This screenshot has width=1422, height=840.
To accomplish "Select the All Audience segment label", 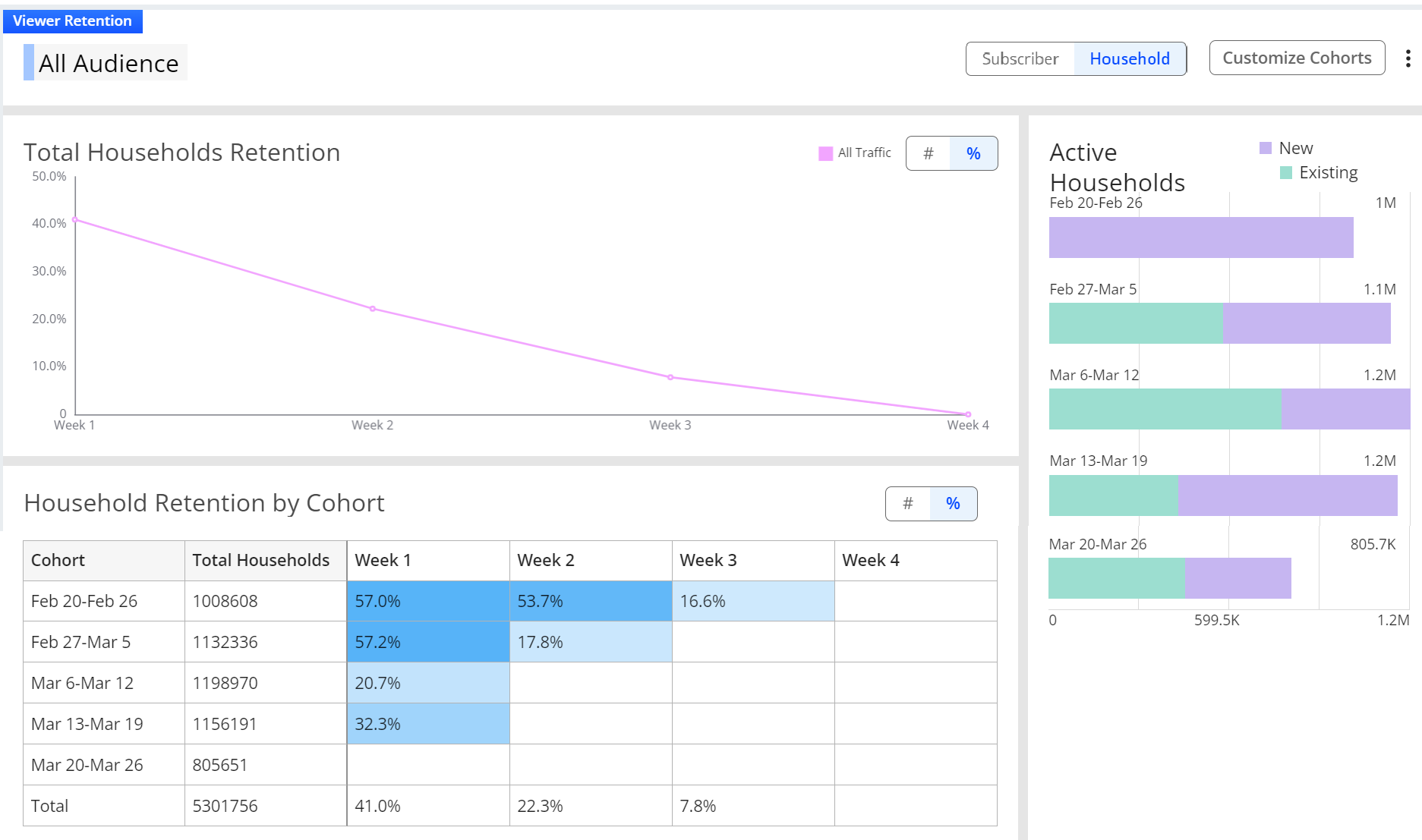I will (x=109, y=63).
